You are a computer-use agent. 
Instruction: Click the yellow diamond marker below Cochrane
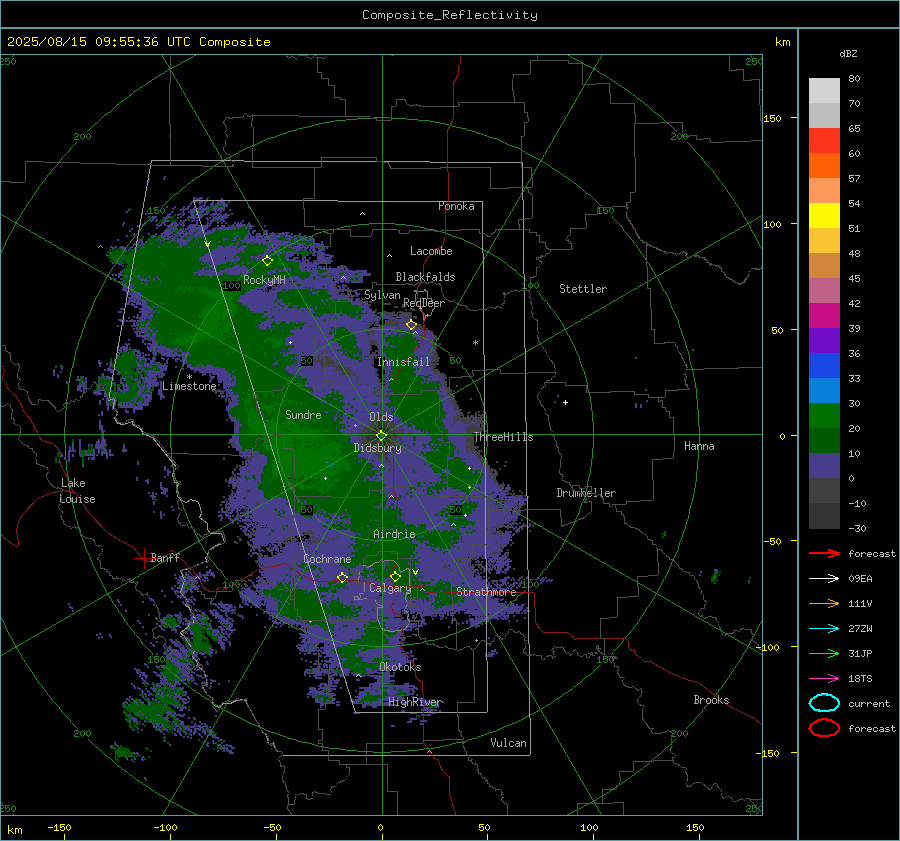point(342,577)
